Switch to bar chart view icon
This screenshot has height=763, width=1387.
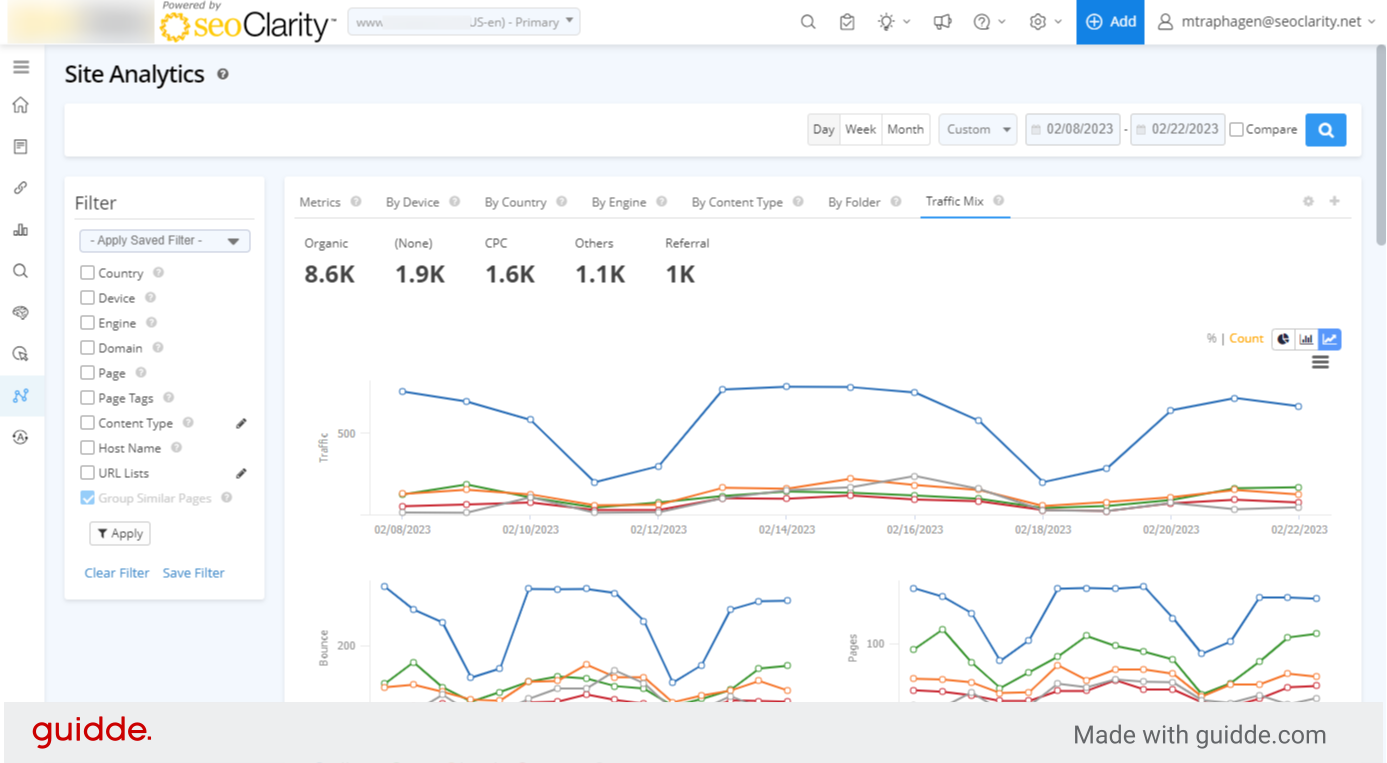(x=1306, y=339)
